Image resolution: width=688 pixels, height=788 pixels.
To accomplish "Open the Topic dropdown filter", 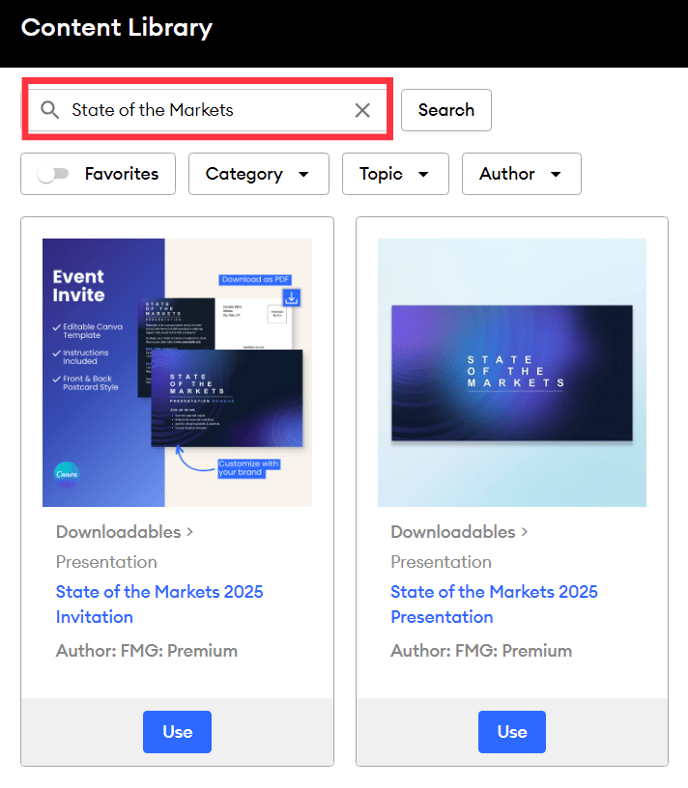I will tap(396, 174).
